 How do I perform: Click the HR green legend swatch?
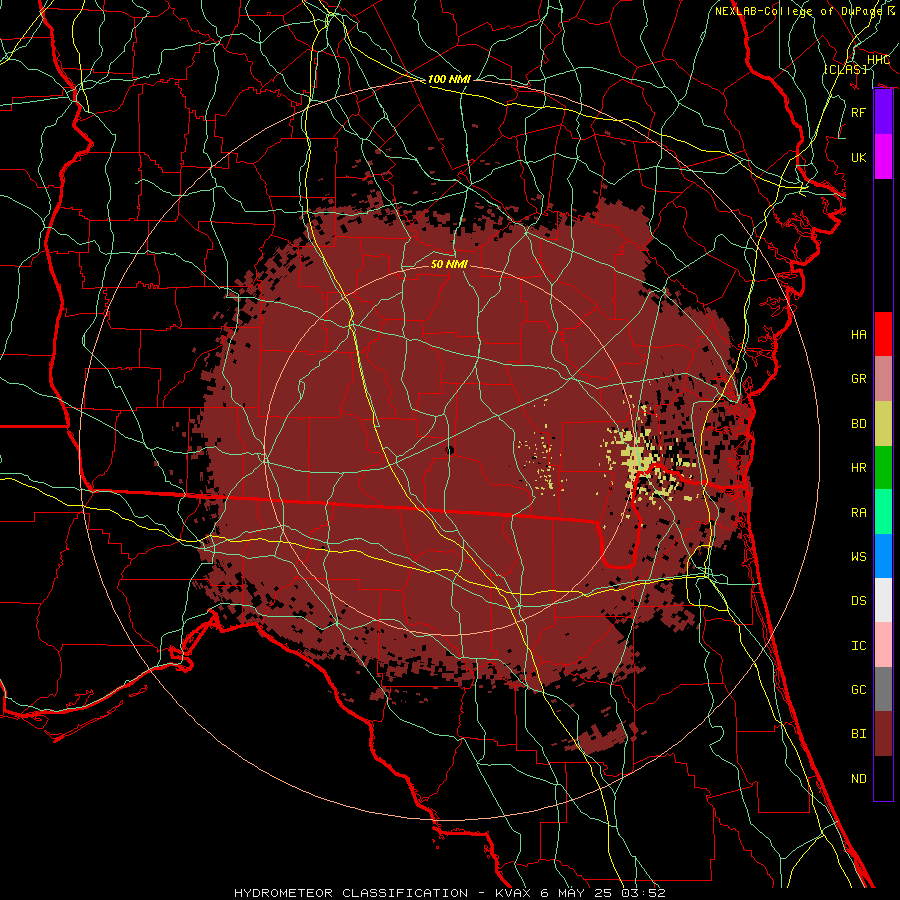[x=883, y=467]
